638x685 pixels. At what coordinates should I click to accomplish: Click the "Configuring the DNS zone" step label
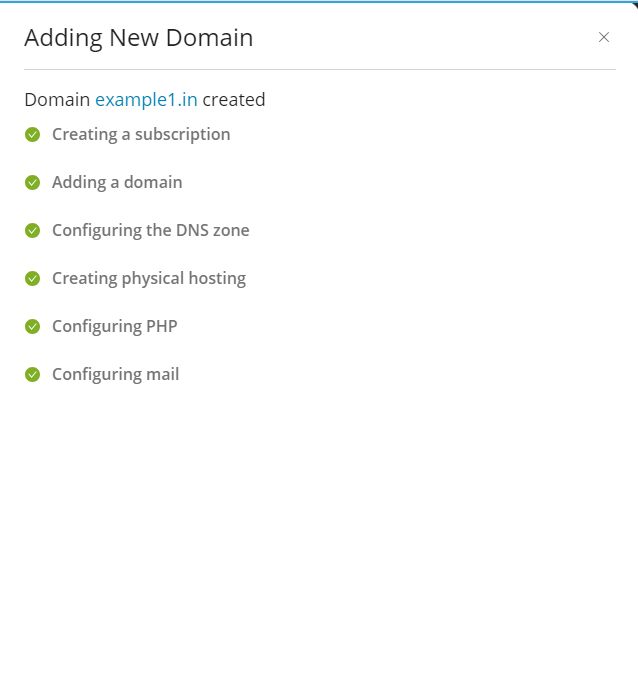tap(151, 230)
